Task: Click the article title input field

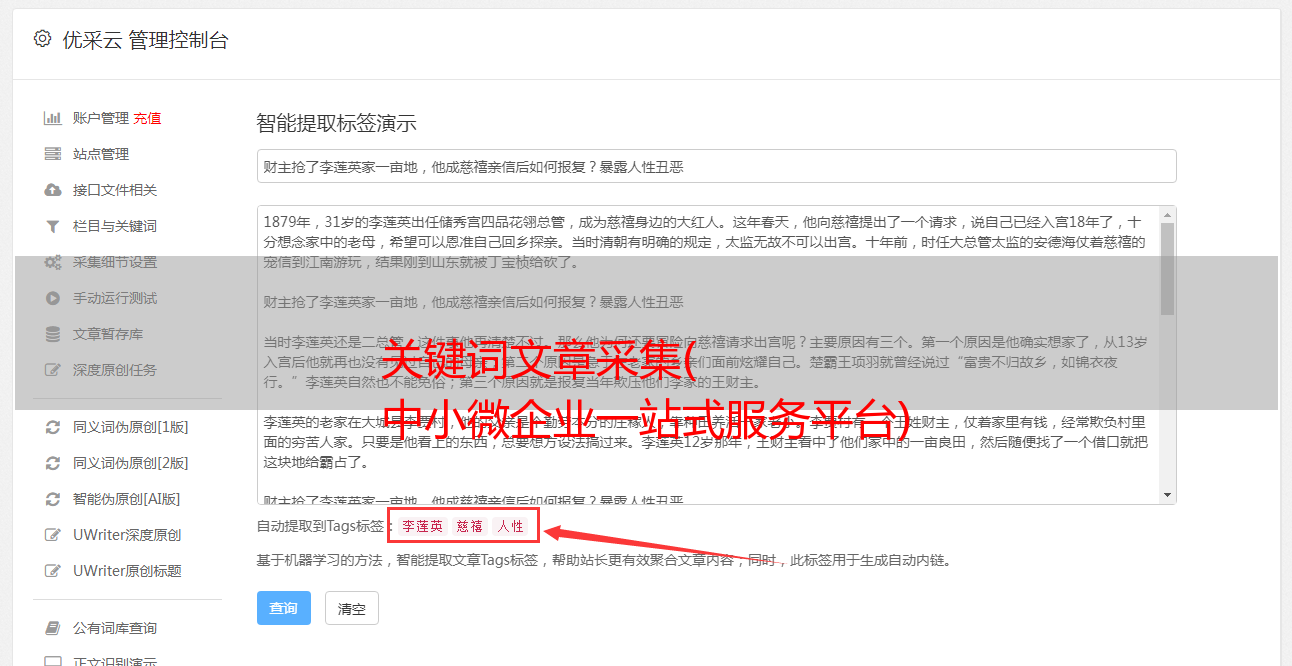Action: coord(716,166)
